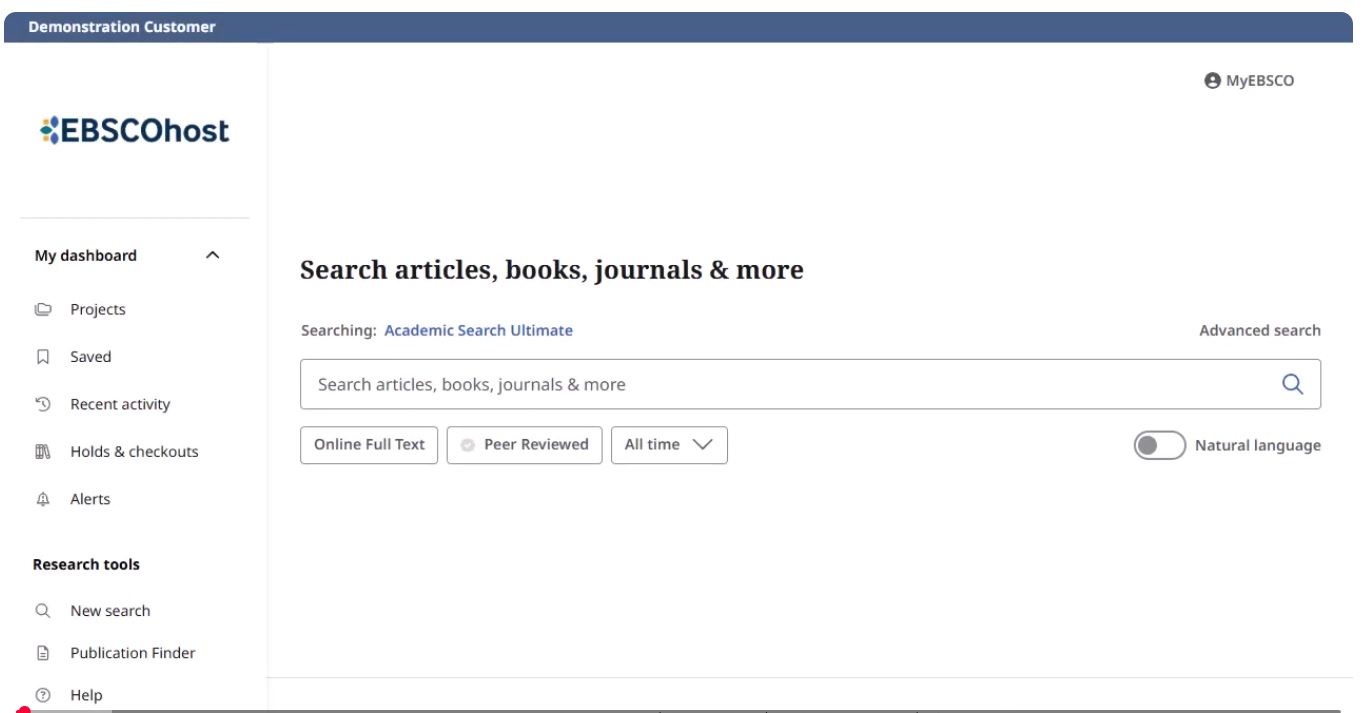
Task: Click the Saved bookmark icon
Action: tap(42, 357)
